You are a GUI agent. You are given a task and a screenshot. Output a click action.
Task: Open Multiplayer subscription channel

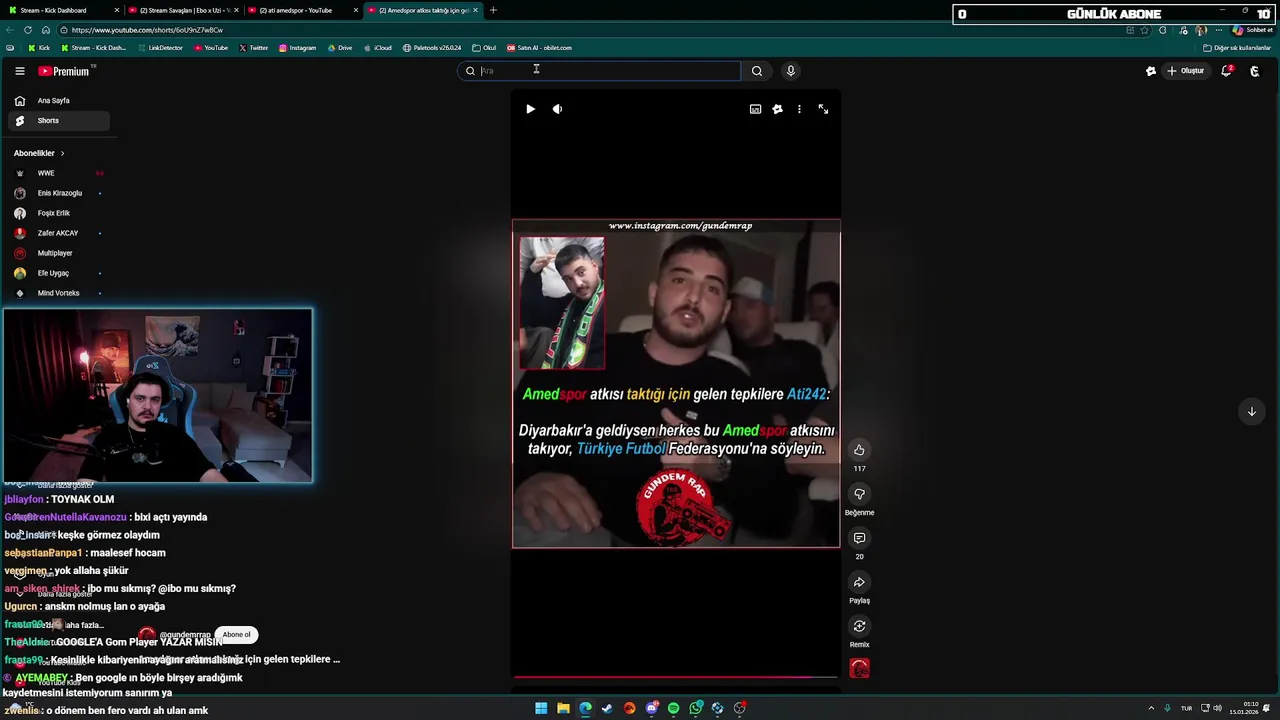pyautogui.click(x=58, y=253)
